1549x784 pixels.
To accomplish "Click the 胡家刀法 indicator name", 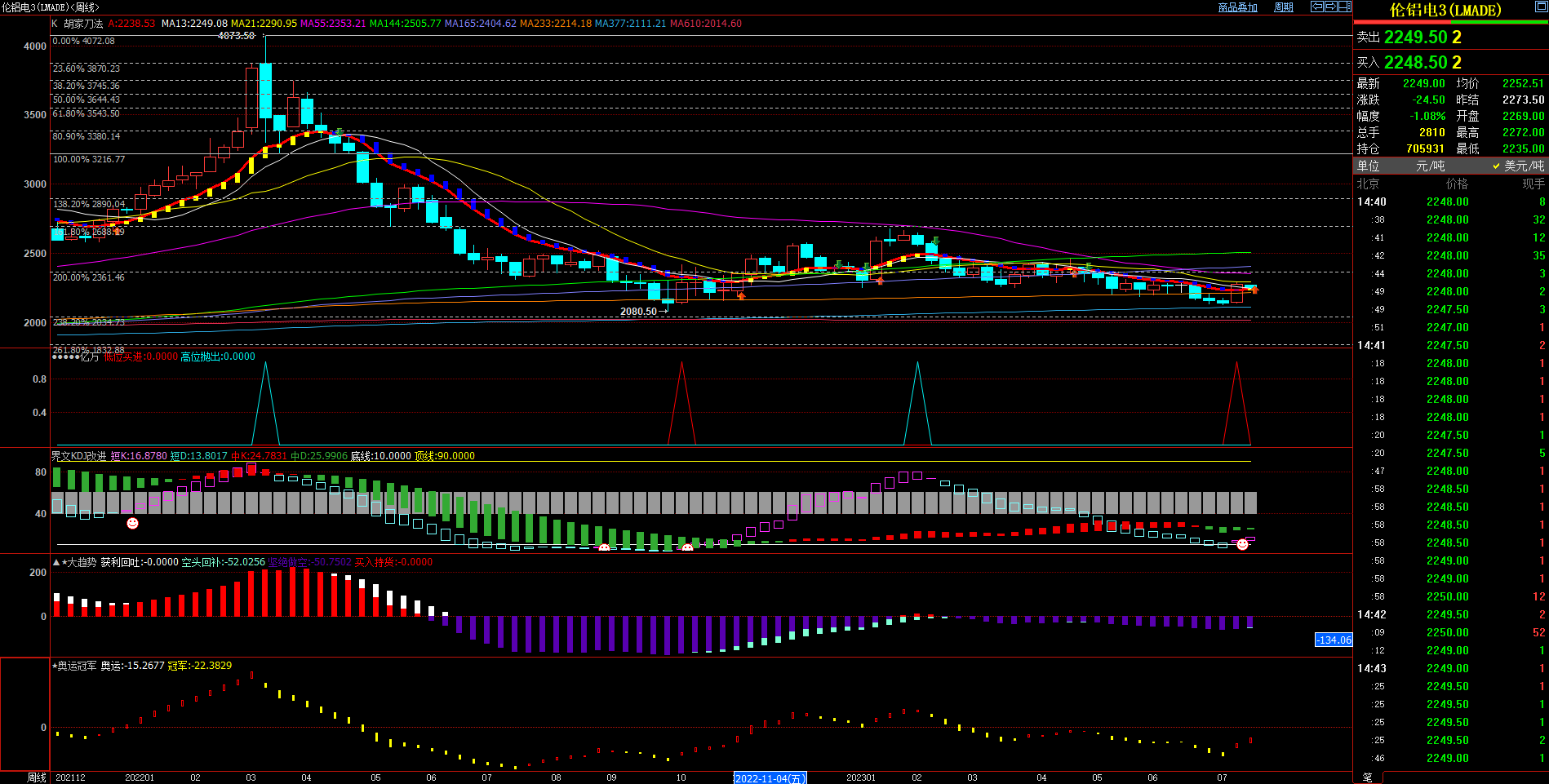I will [x=83, y=24].
